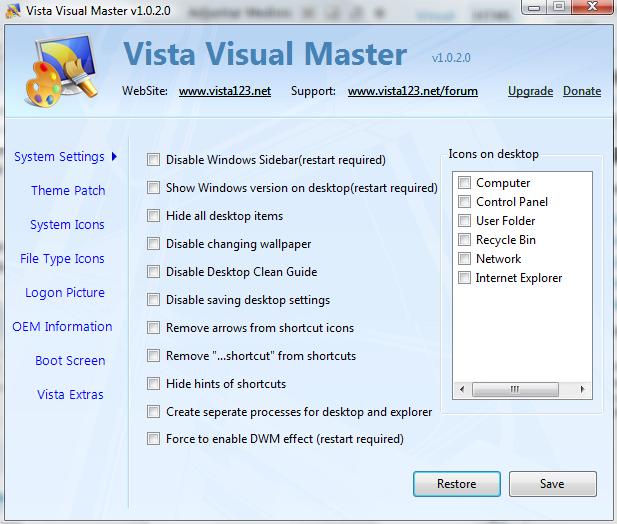Enable Disable saving desktop settings
617x524 pixels.
(x=153, y=299)
